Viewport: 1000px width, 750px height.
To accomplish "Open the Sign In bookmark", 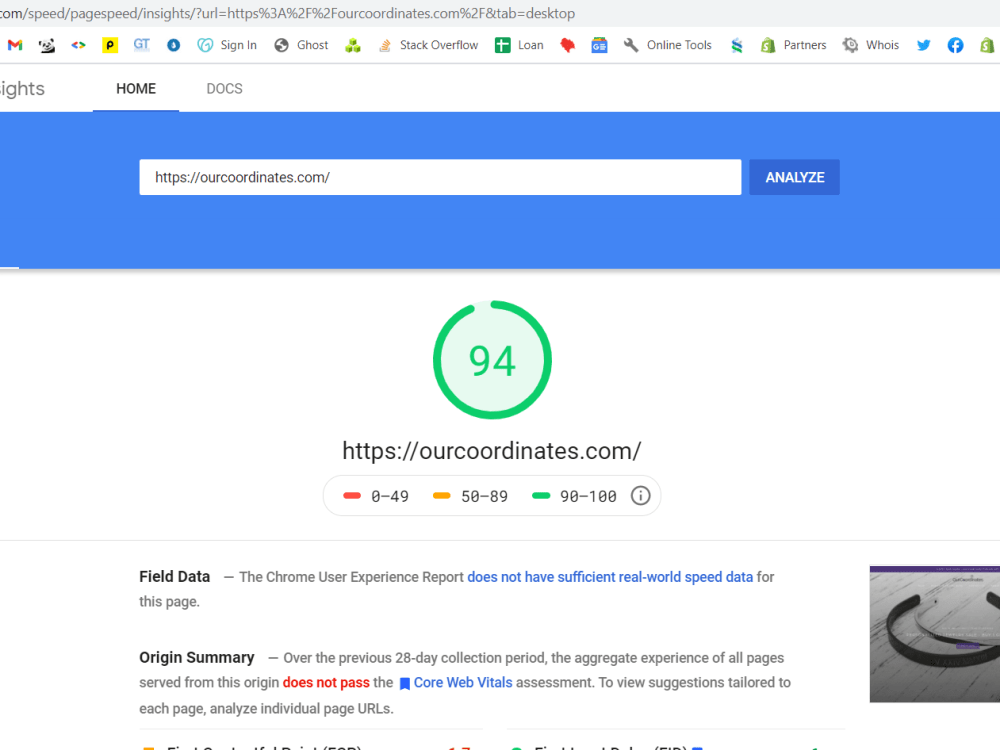I will (227, 45).
